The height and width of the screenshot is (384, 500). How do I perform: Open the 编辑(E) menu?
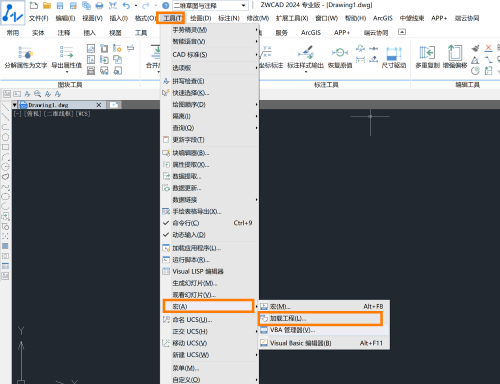click(x=65, y=18)
